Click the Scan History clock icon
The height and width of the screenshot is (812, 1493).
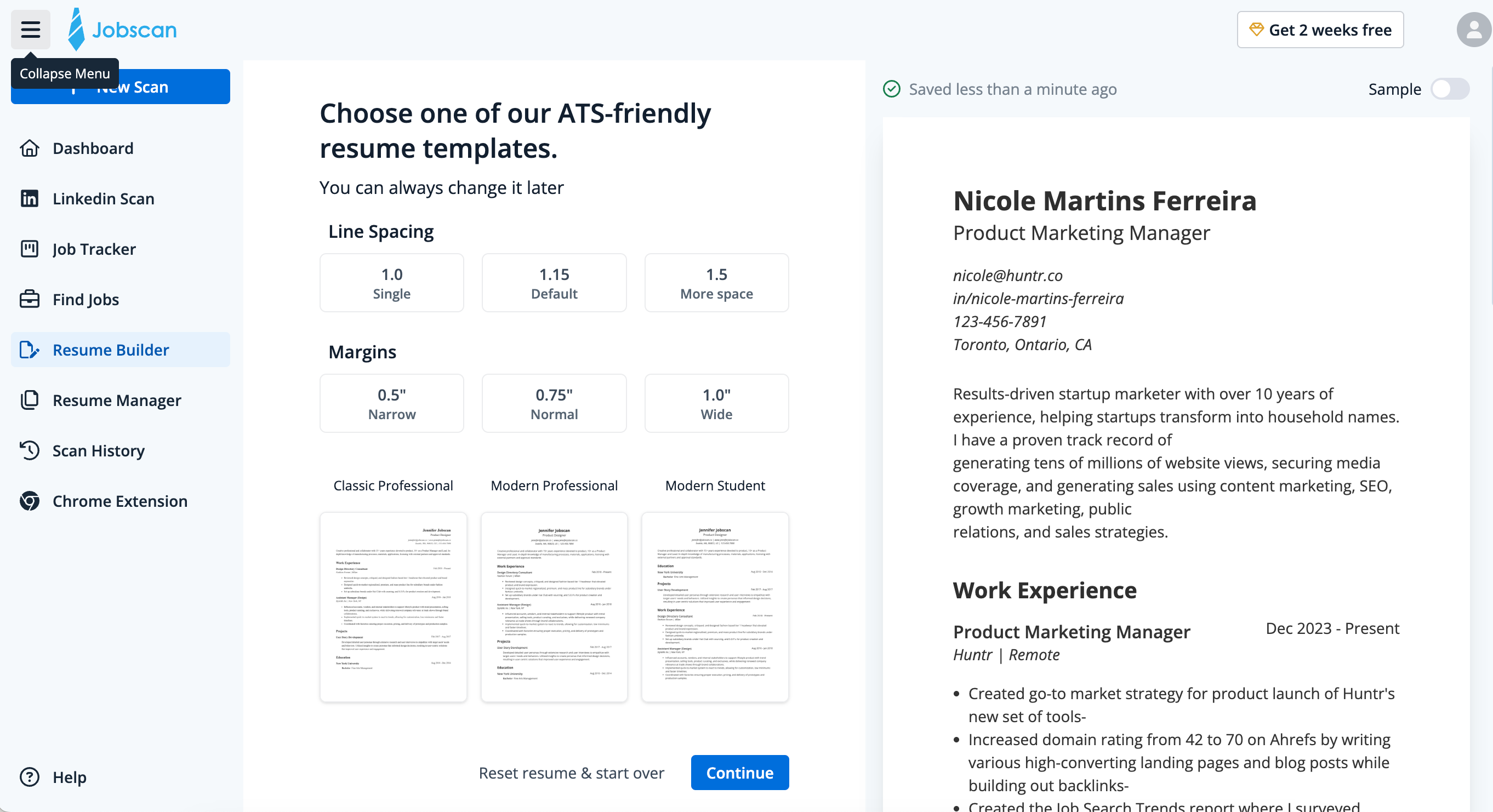[x=30, y=451]
